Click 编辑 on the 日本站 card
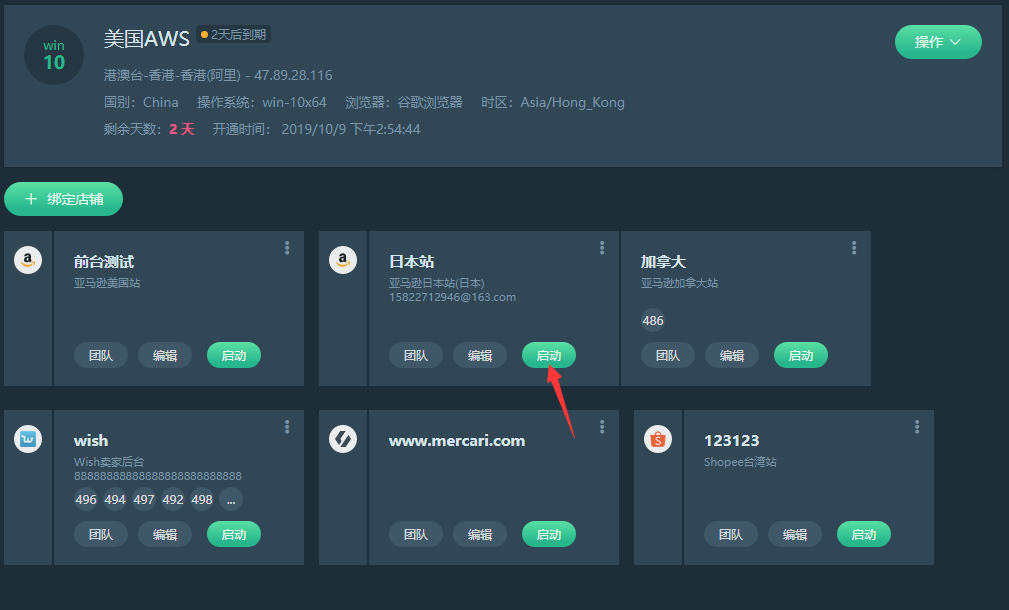 coord(479,355)
